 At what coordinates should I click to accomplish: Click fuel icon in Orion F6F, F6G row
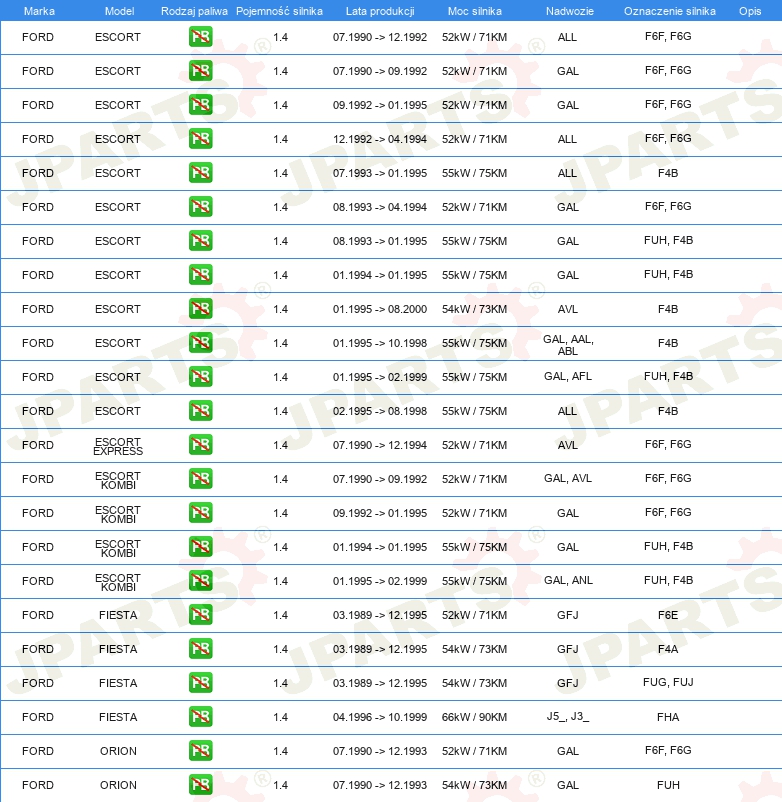click(x=200, y=751)
